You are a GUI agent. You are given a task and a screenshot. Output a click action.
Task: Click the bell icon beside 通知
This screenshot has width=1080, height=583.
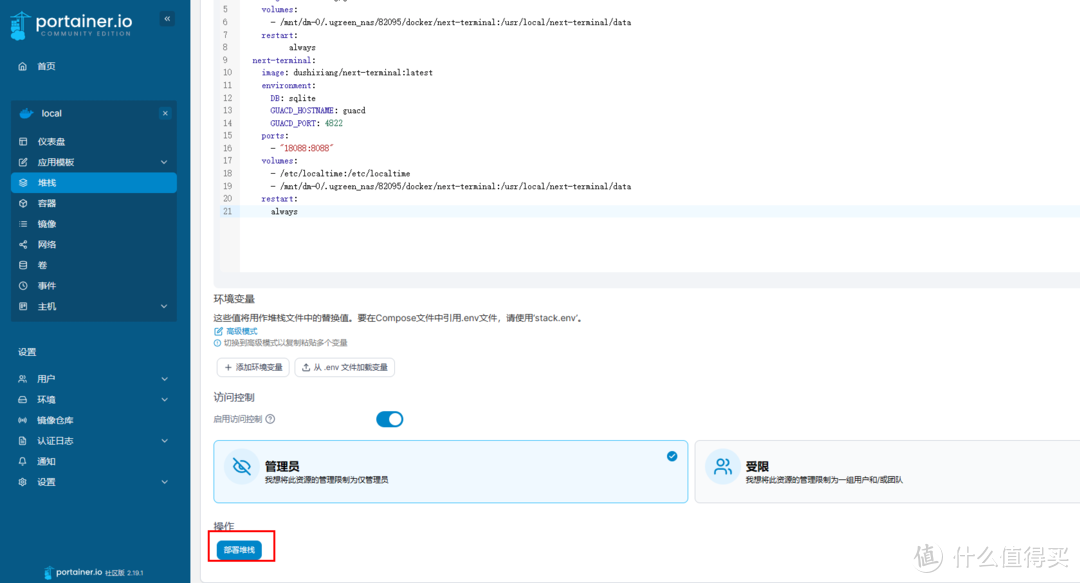[23, 462]
